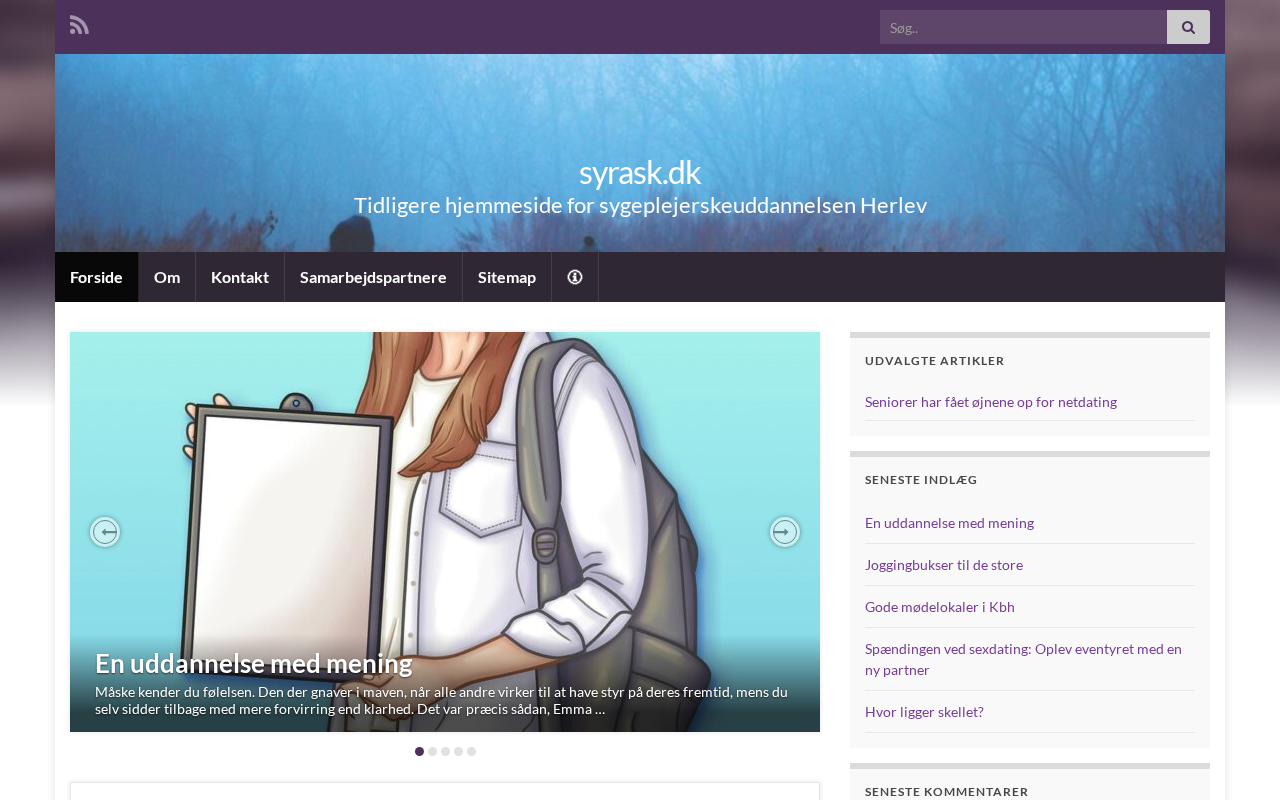Focus the Søg search field

click(x=1023, y=27)
